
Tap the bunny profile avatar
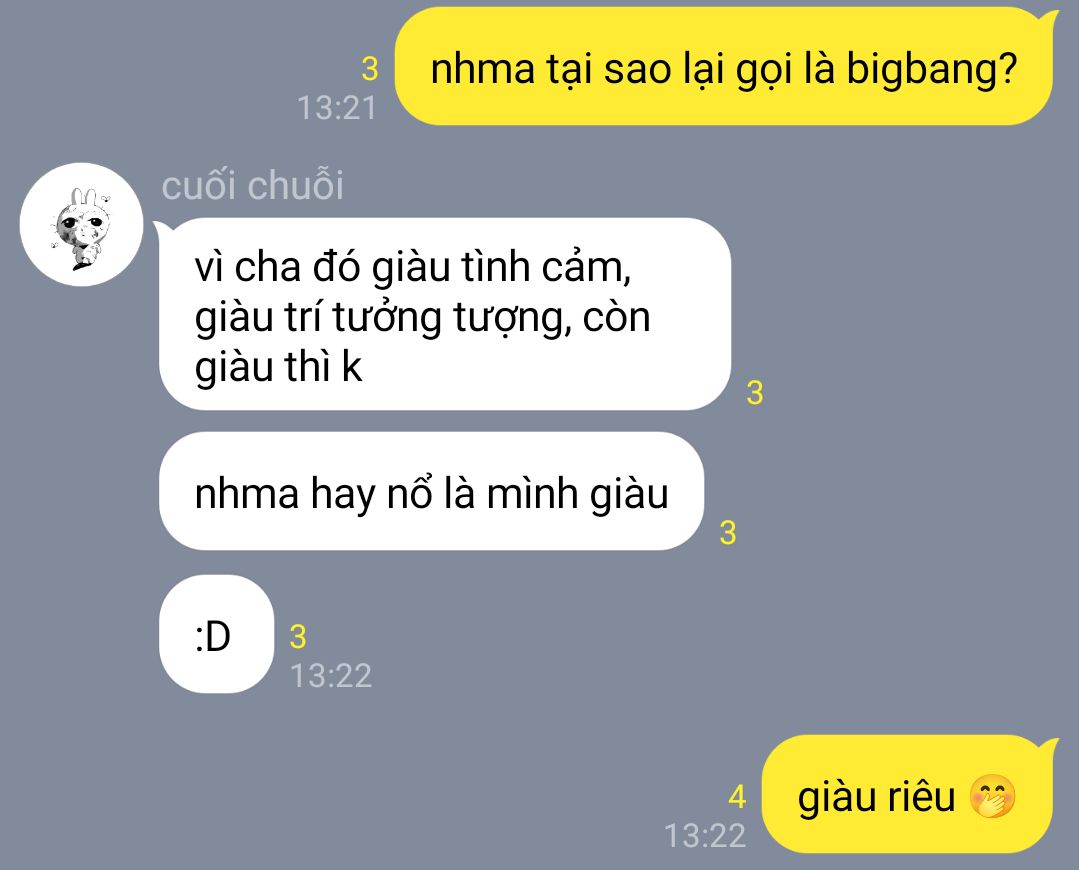point(81,224)
